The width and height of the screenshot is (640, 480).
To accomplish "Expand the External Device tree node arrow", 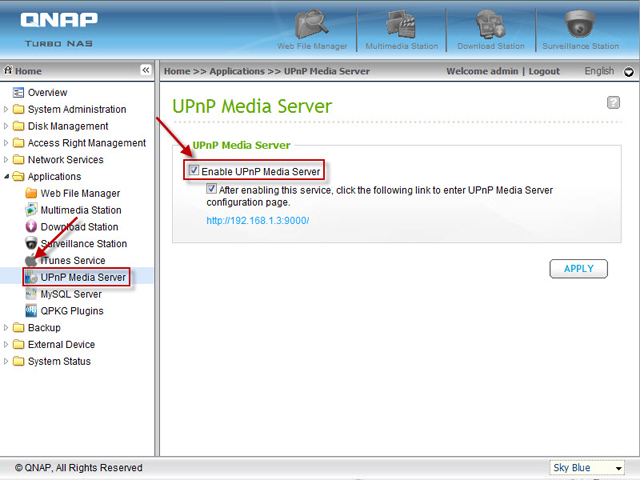I will [x=6, y=344].
